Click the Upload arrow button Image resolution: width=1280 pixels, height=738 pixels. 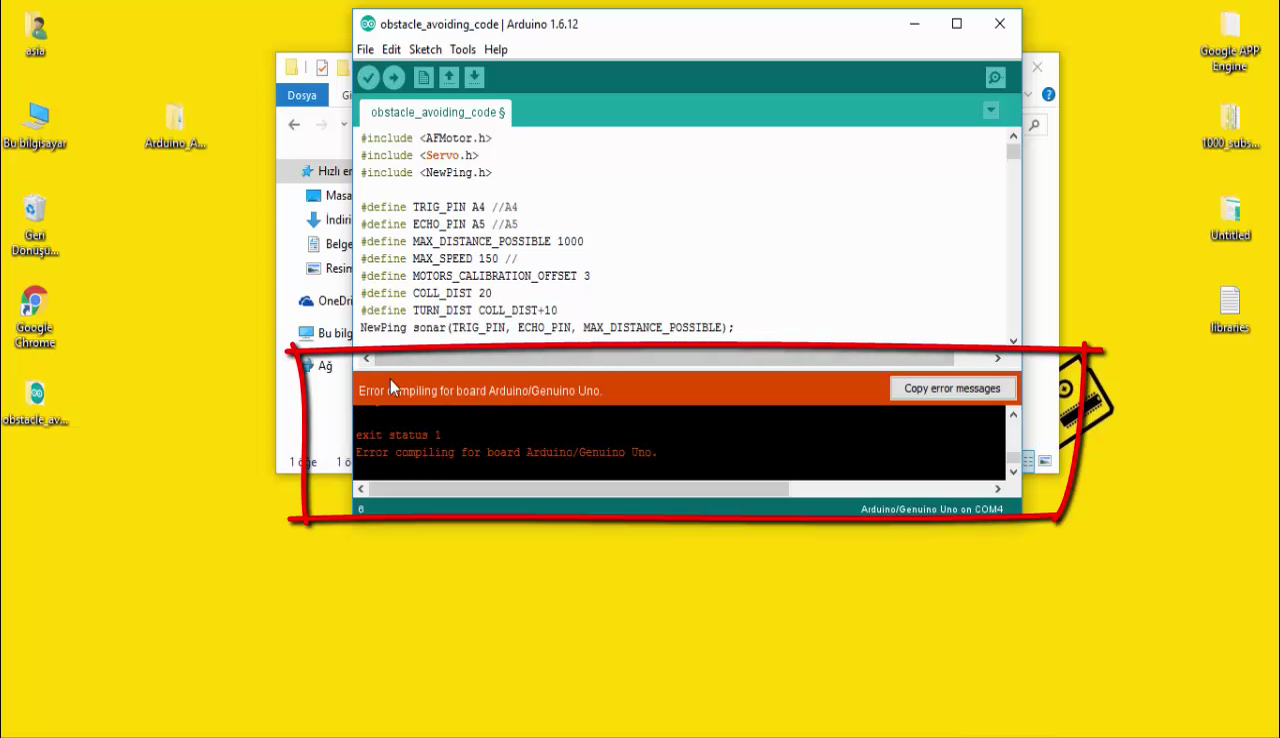coord(394,78)
